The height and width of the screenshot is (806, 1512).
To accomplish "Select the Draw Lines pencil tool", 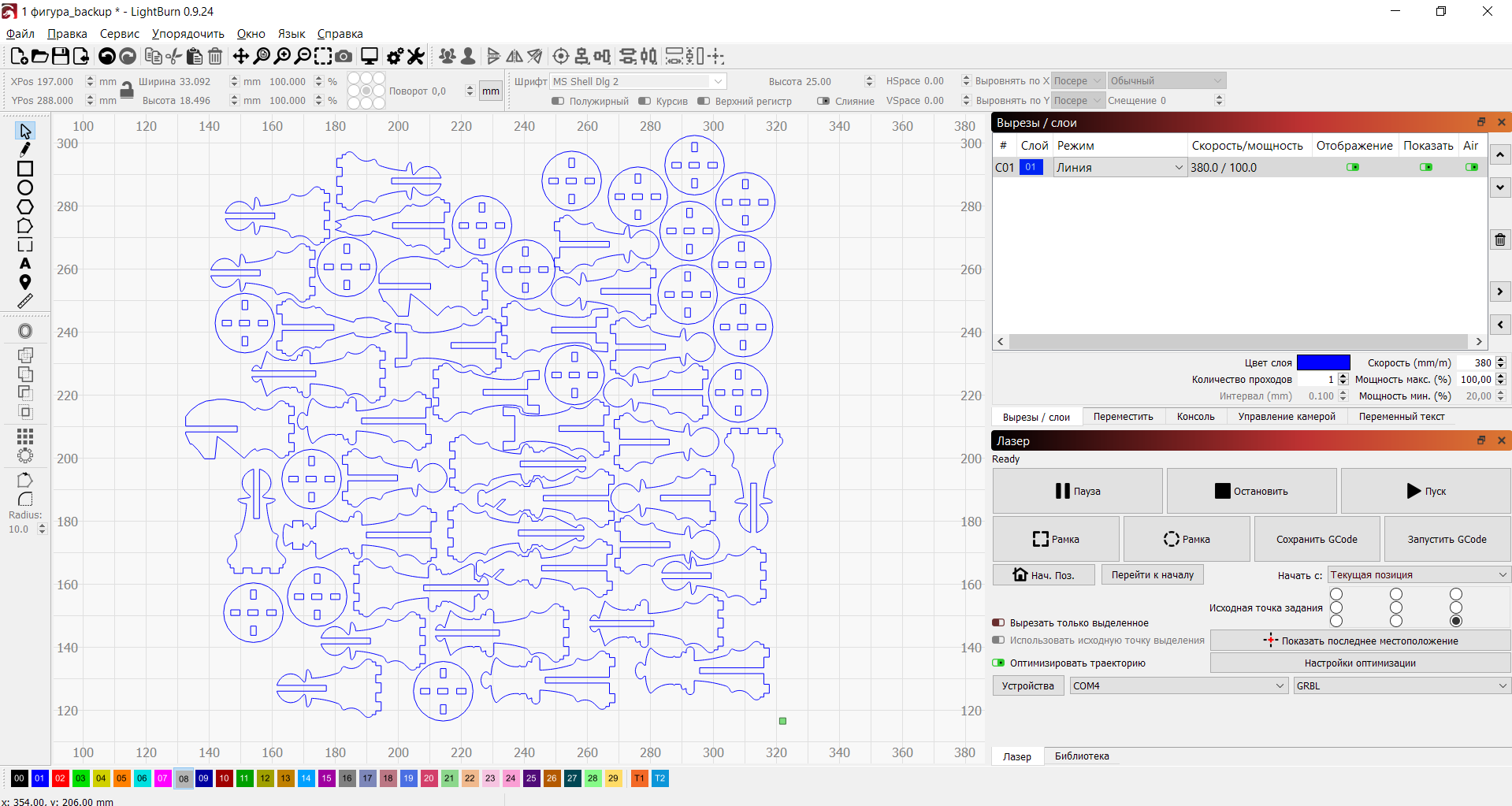I will (x=25, y=150).
